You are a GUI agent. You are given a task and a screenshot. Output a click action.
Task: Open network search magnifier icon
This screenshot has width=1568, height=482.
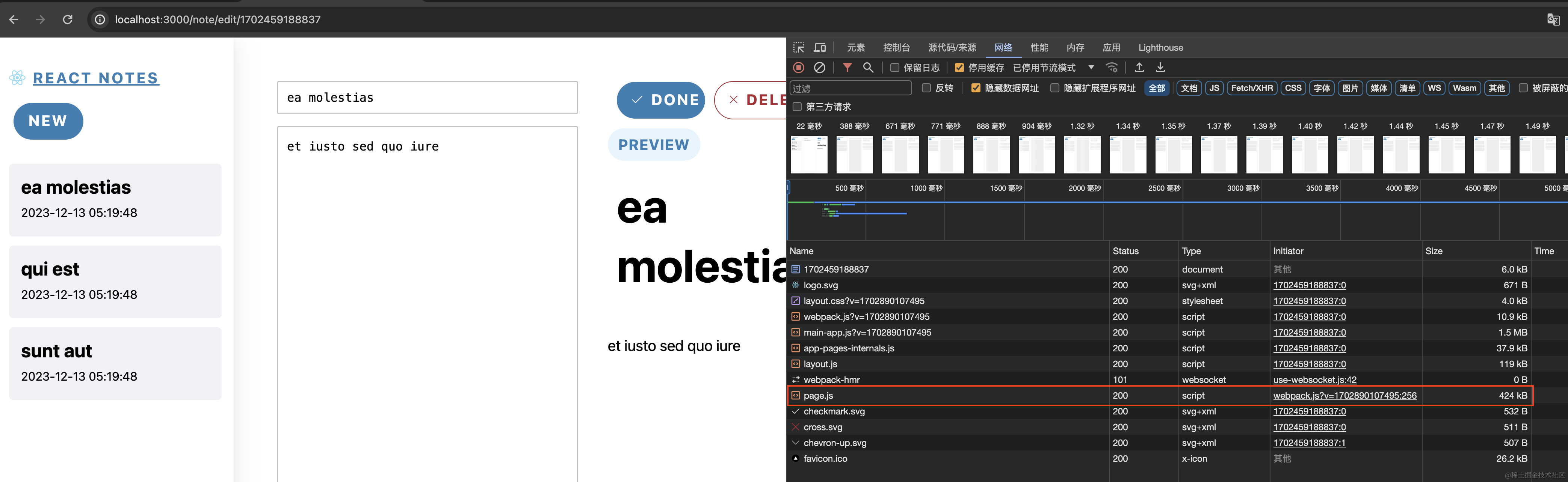tap(868, 68)
